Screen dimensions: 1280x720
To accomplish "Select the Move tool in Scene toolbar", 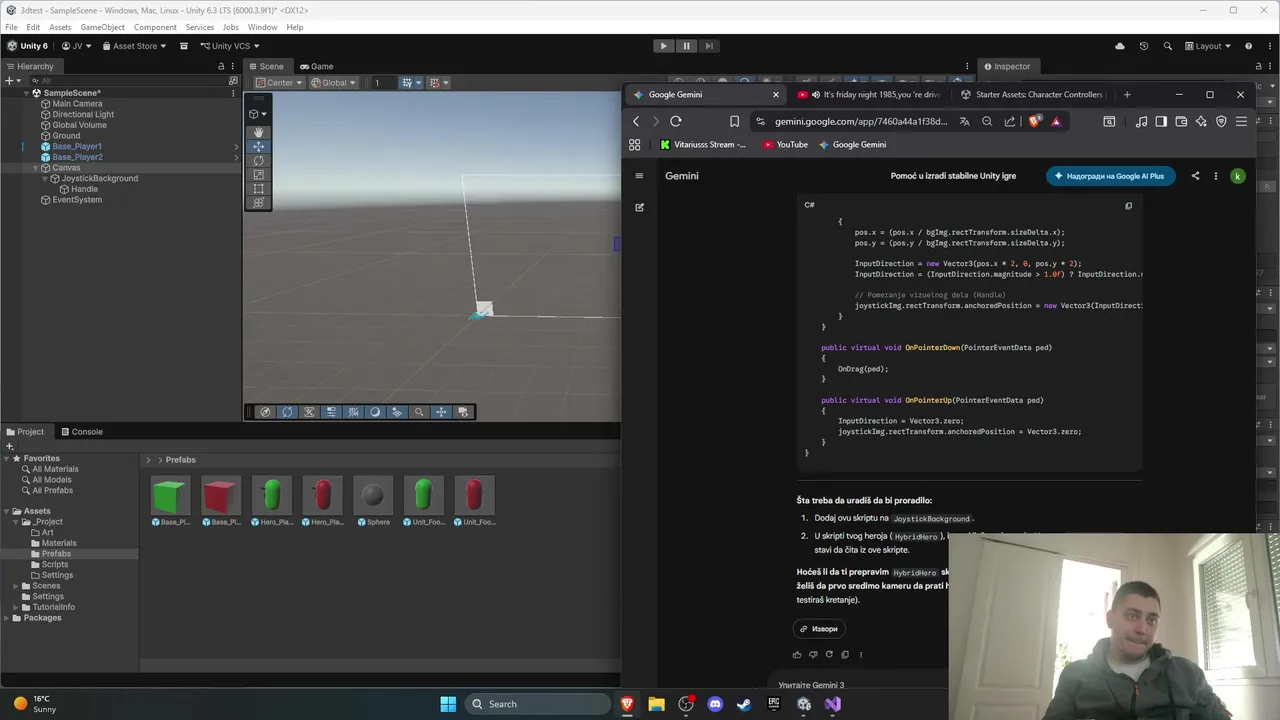I will (258, 146).
